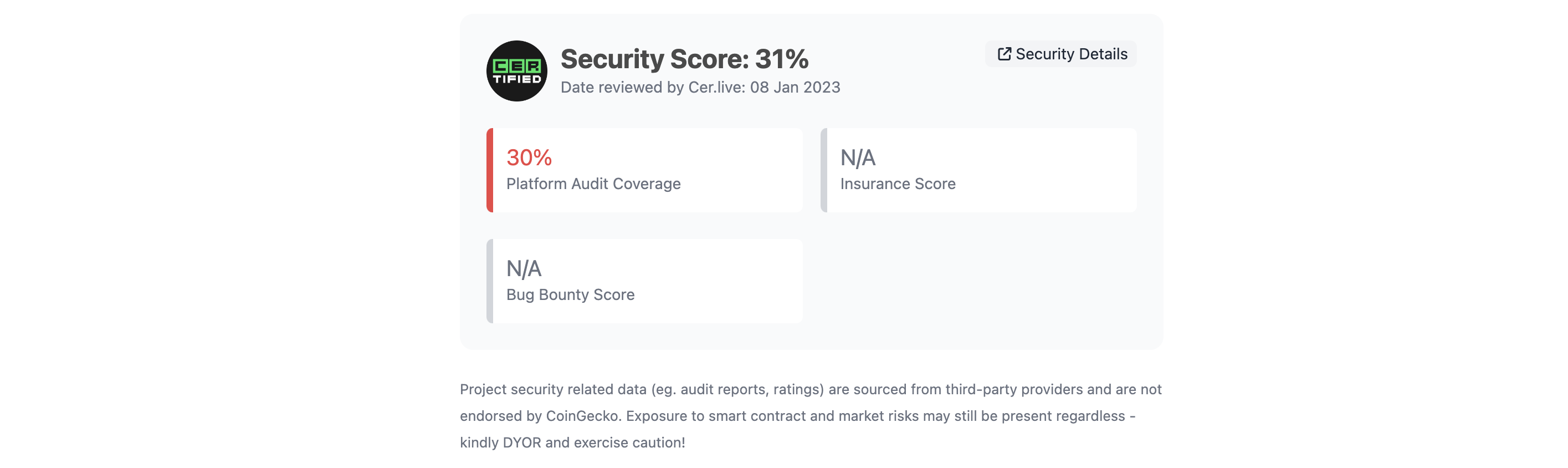1568x468 pixels.
Task: Click the red bar on the audit card
Action: (x=490, y=170)
